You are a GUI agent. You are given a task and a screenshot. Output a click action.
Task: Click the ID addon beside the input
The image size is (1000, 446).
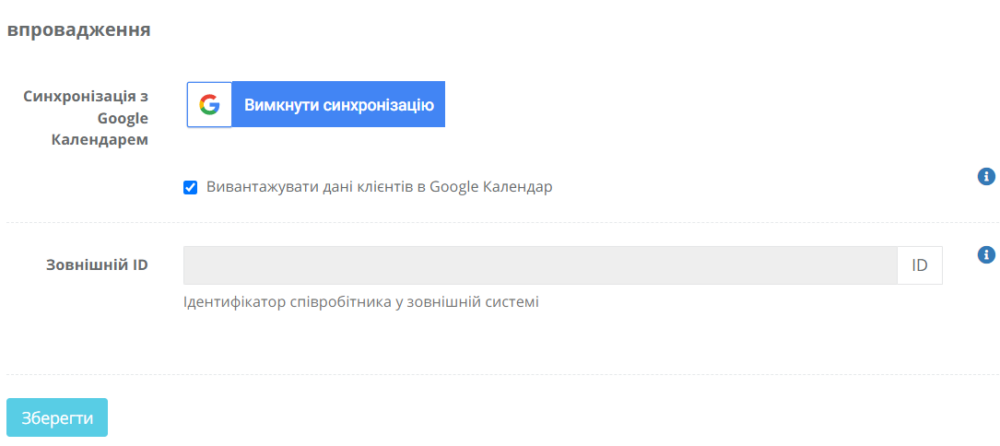click(x=920, y=265)
